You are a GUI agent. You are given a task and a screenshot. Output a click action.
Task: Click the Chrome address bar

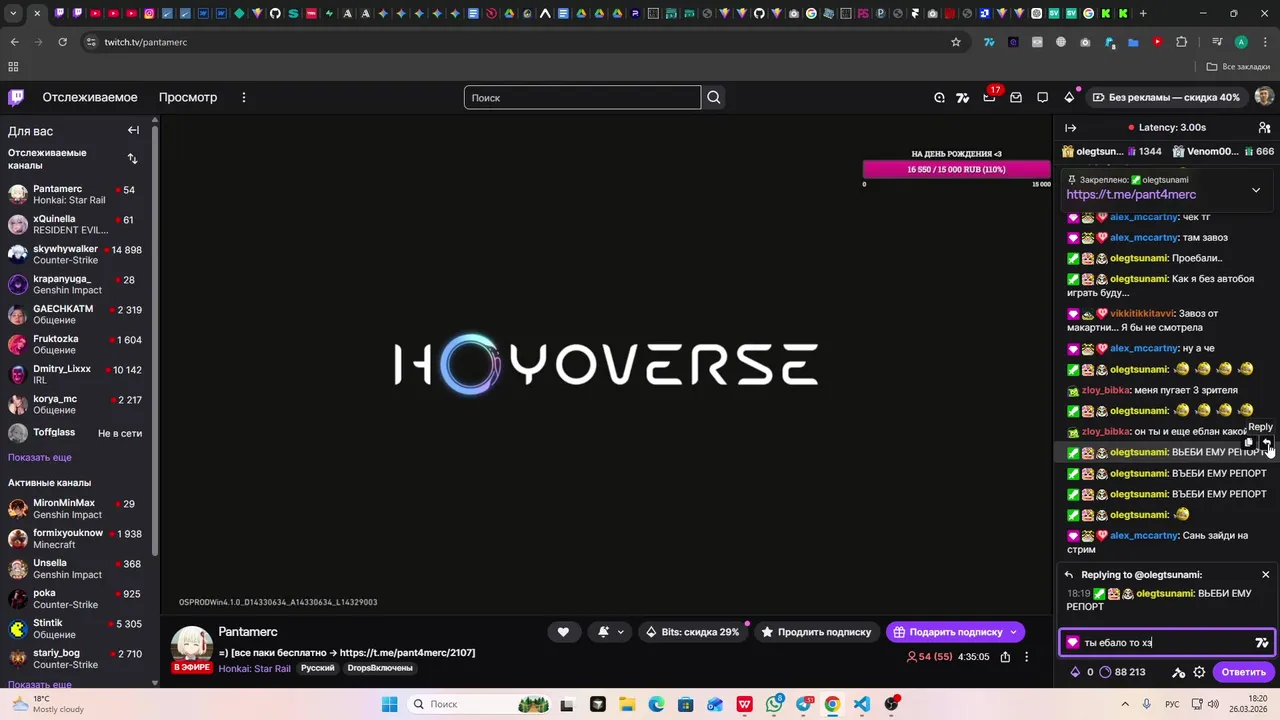[520, 42]
